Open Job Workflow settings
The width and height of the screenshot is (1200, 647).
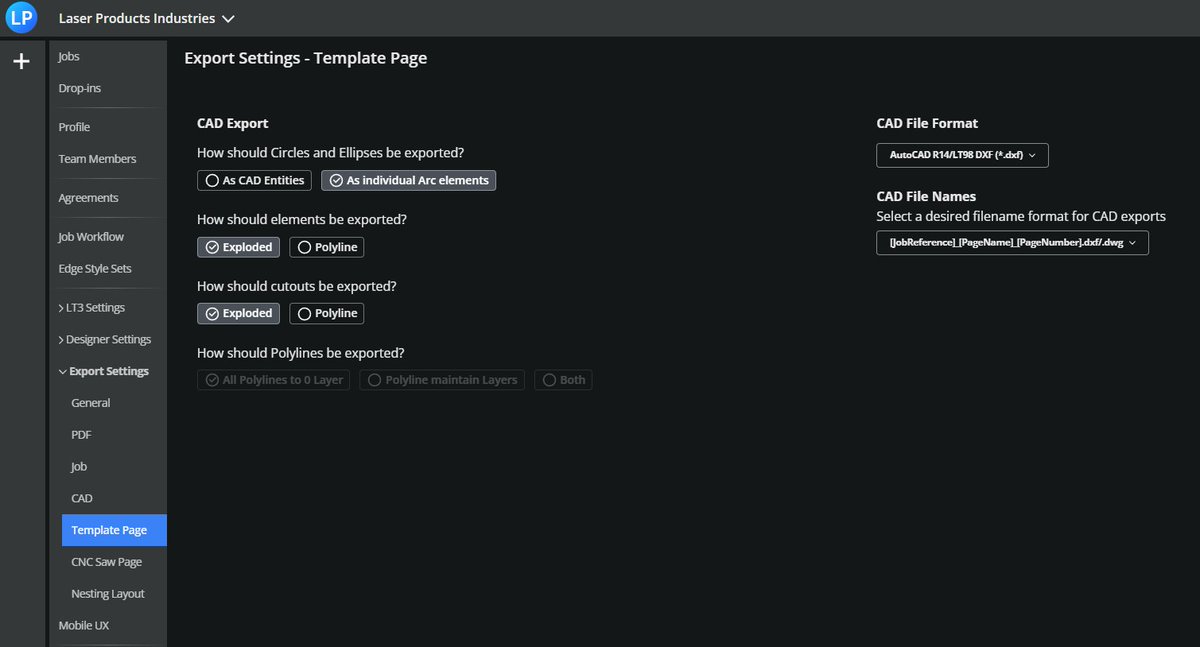pyautogui.click(x=91, y=237)
